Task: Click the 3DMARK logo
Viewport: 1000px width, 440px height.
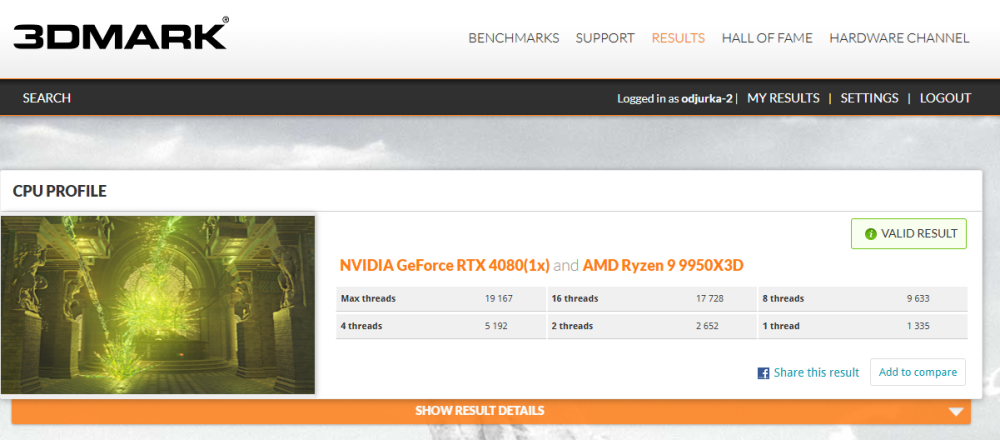Action: pos(121,34)
